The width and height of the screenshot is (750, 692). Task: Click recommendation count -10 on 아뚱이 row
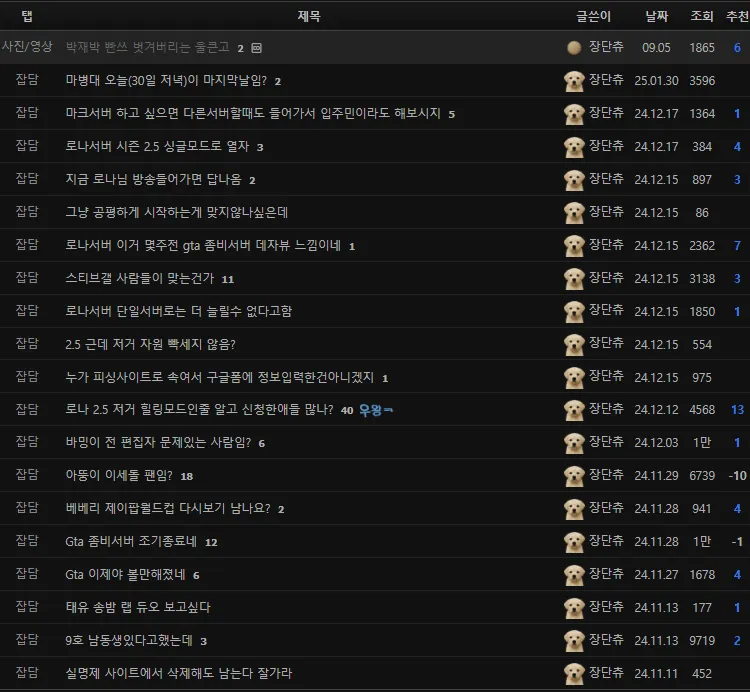tap(738, 476)
